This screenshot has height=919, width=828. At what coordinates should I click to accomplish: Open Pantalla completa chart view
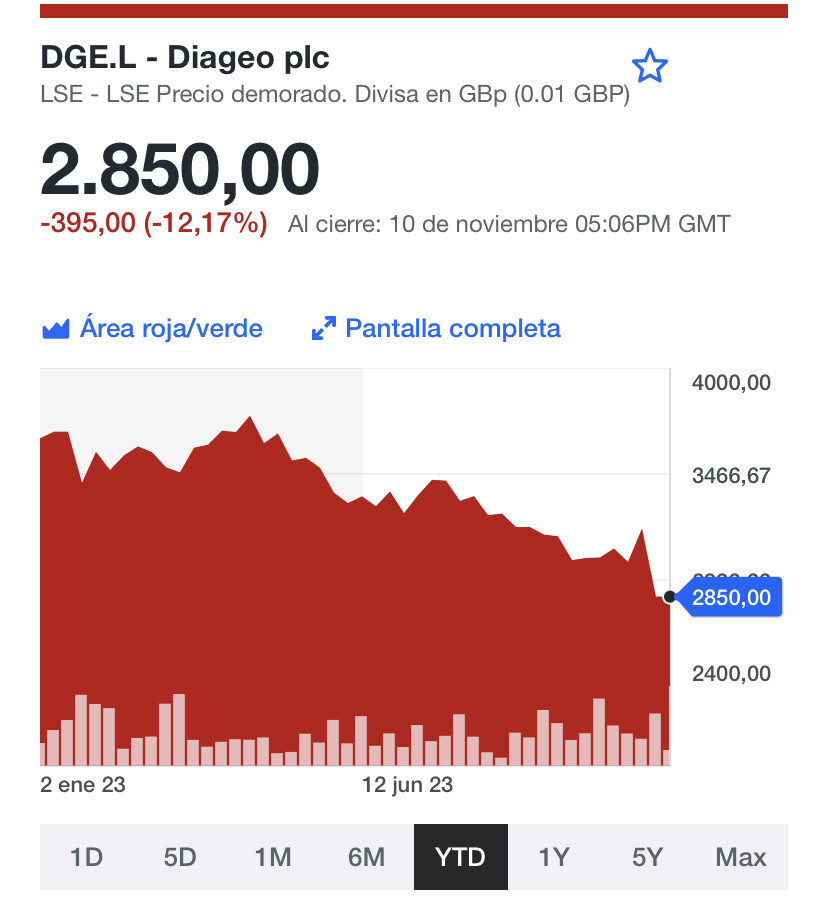452,329
